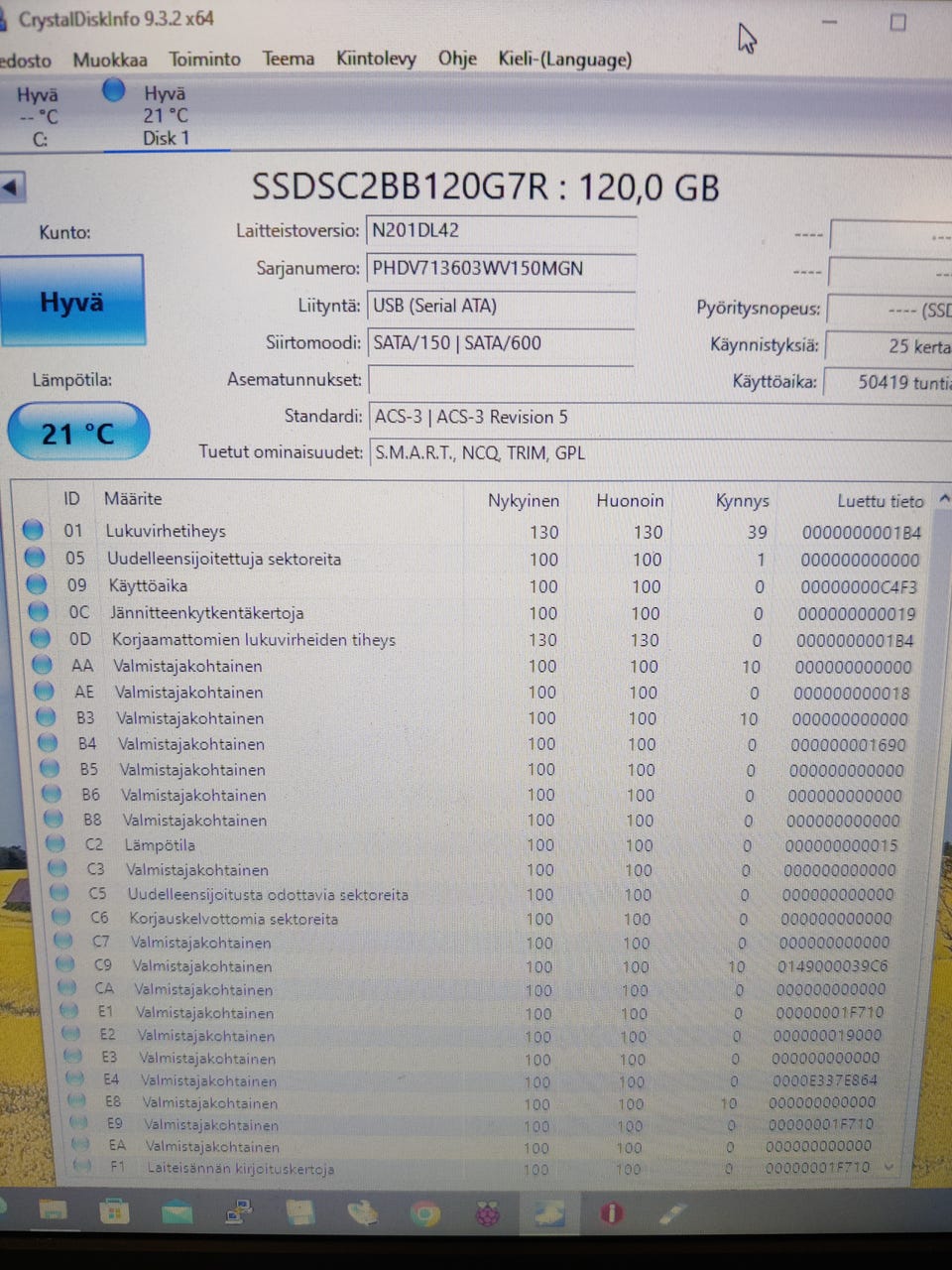This screenshot has width=952, height=1270.
Task: Open the Muokkaa menu
Action: (110, 60)
